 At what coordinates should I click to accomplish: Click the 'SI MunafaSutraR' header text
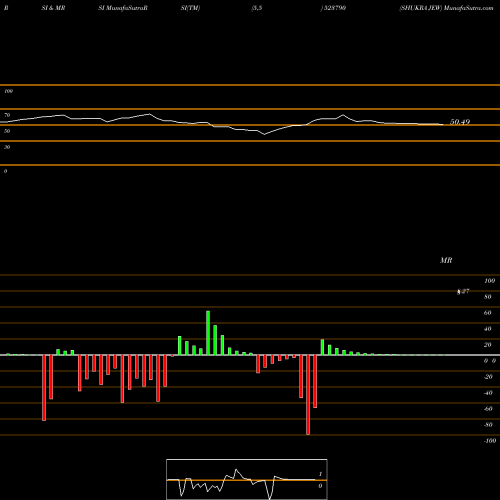coord(123,8)
